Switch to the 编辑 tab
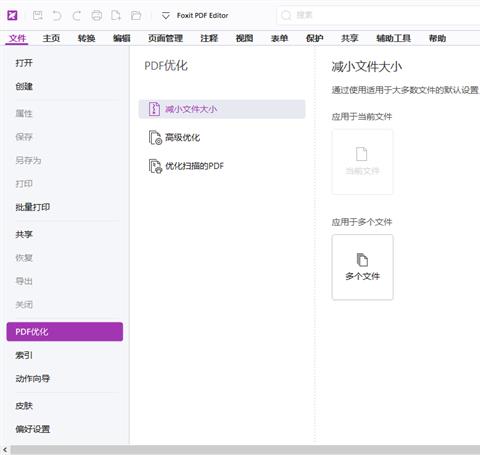Viewport: 480px width, 455px height. pyautogui.click(x=121, y=38)
